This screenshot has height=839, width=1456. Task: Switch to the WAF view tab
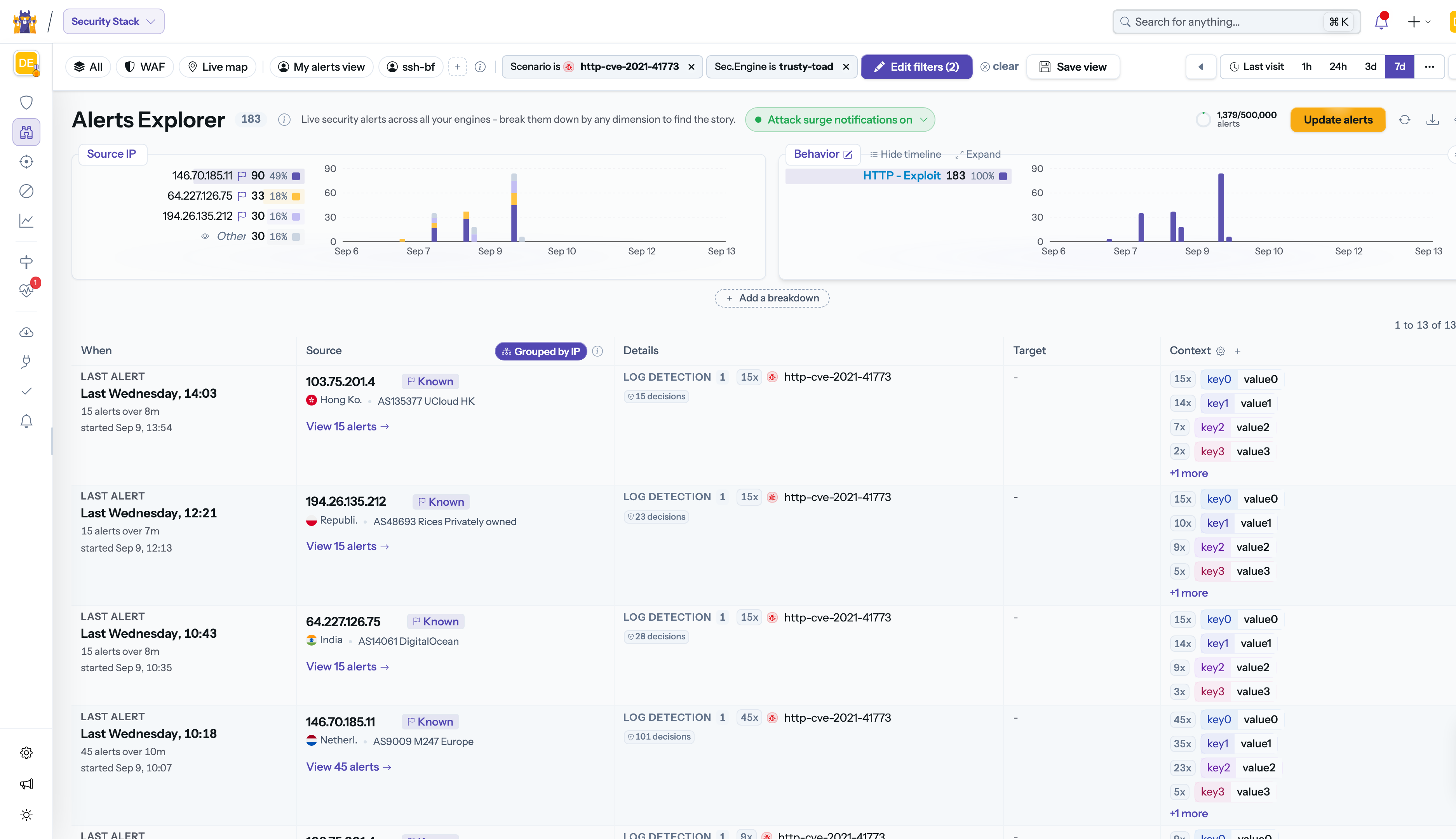click(x=145, y=67)
